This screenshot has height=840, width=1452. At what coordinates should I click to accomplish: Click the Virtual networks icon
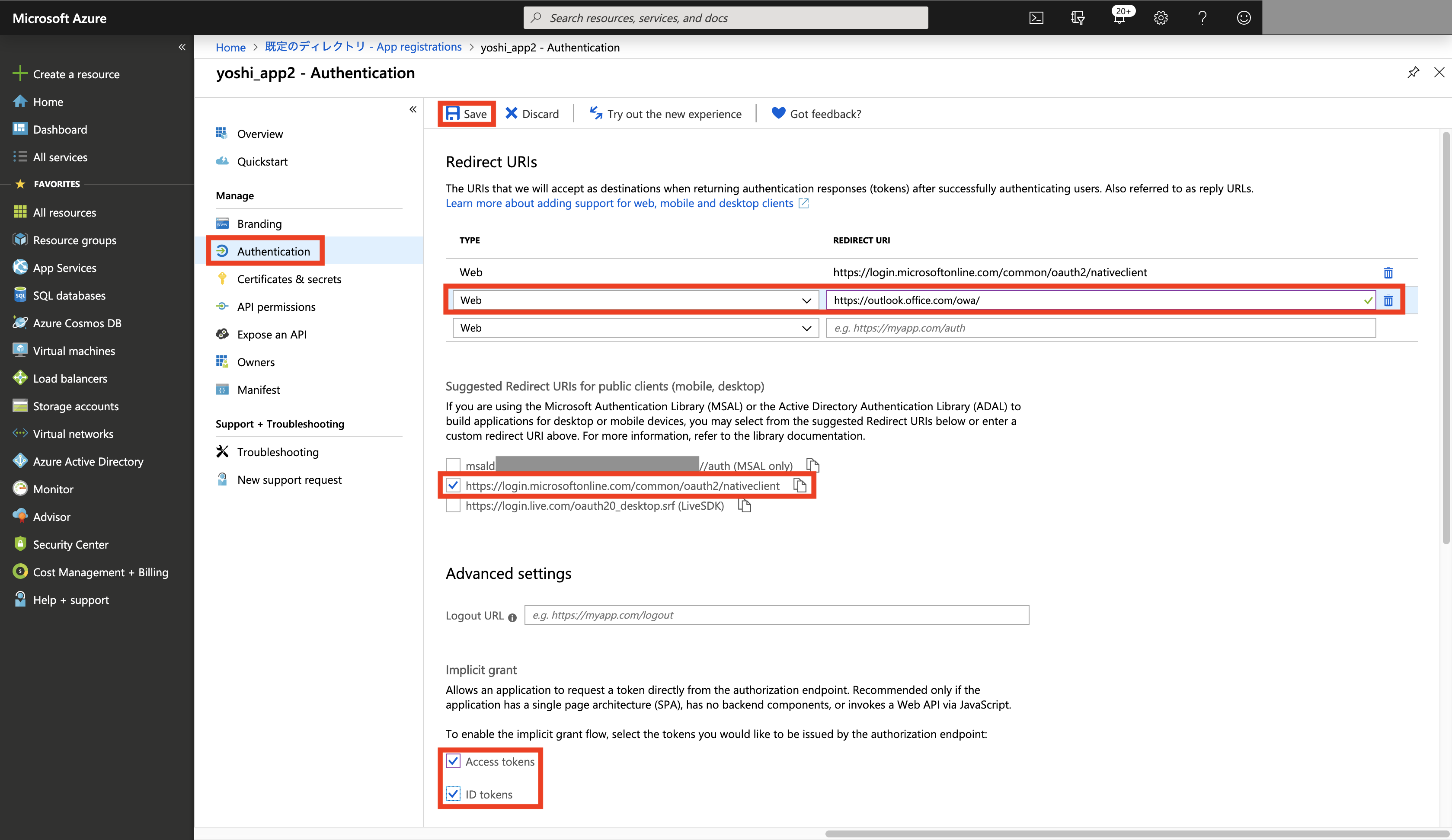[x=19, y=433]
